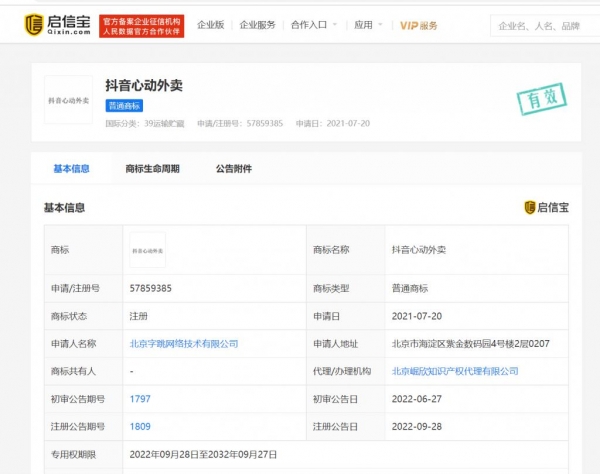Switch to the 基本信息 tab
The height and width of the screenshot is (474, 600).
point(71,169)
